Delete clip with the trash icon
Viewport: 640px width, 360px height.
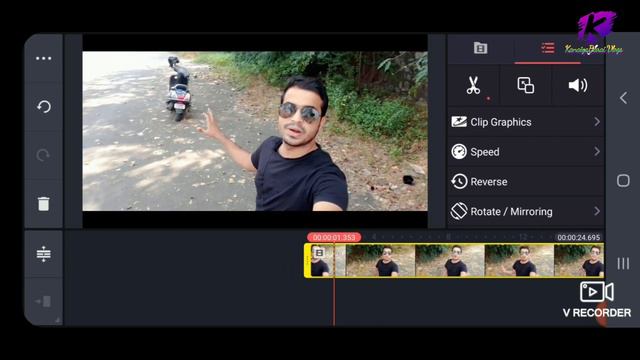43,204
